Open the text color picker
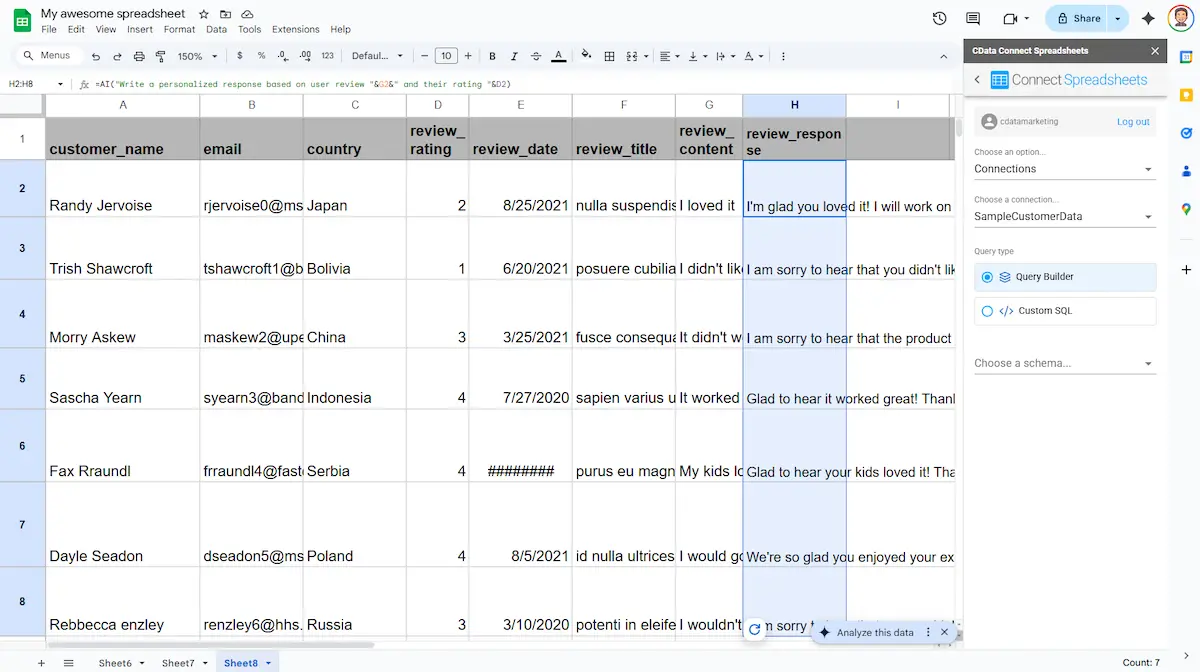 [559, 55]
